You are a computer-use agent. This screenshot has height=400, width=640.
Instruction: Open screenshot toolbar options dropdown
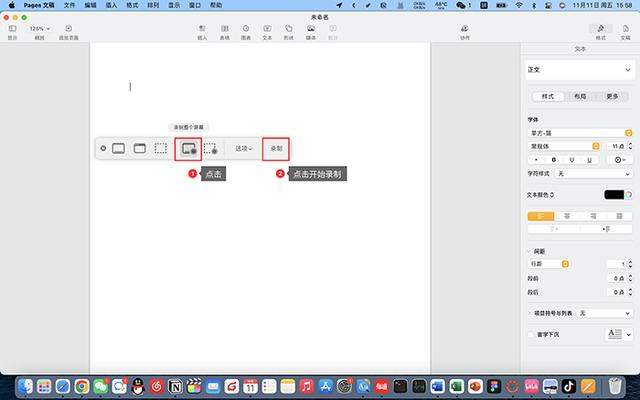(244, 149)
